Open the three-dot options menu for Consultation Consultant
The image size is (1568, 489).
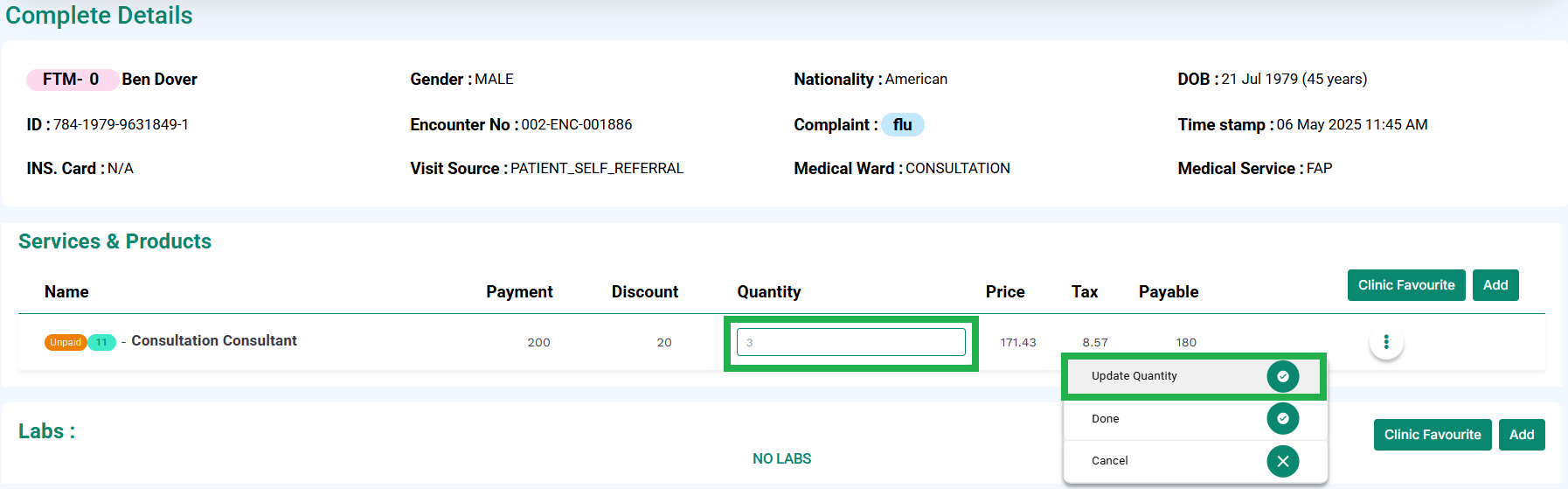1386,342
